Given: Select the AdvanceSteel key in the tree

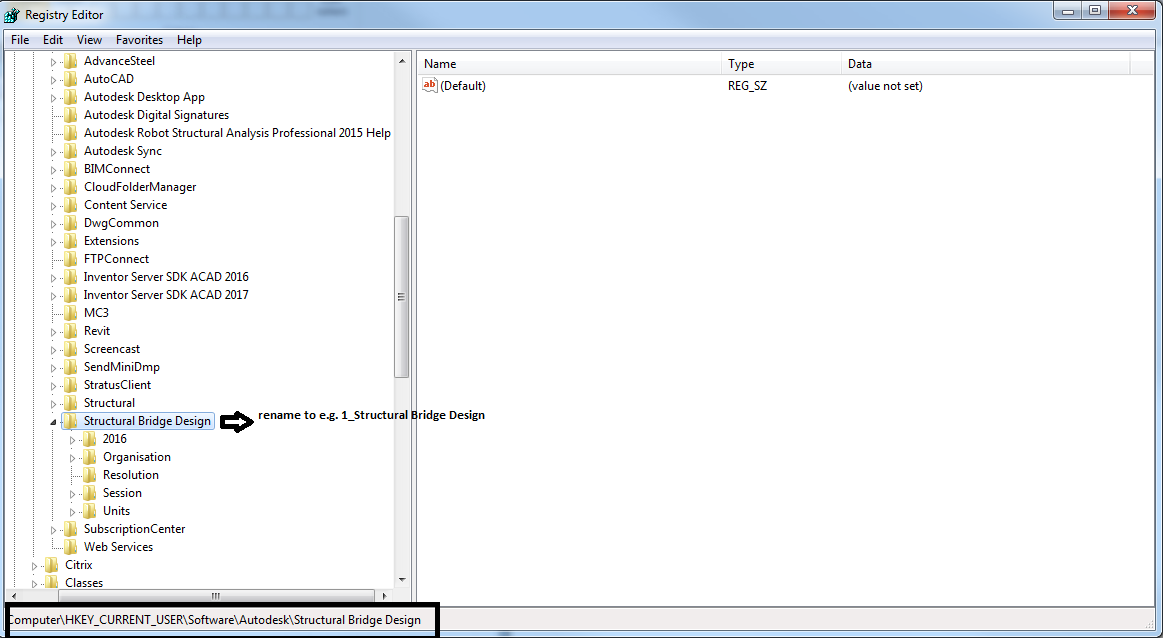Looking at the screenshot, I should [x=119, y=60].
